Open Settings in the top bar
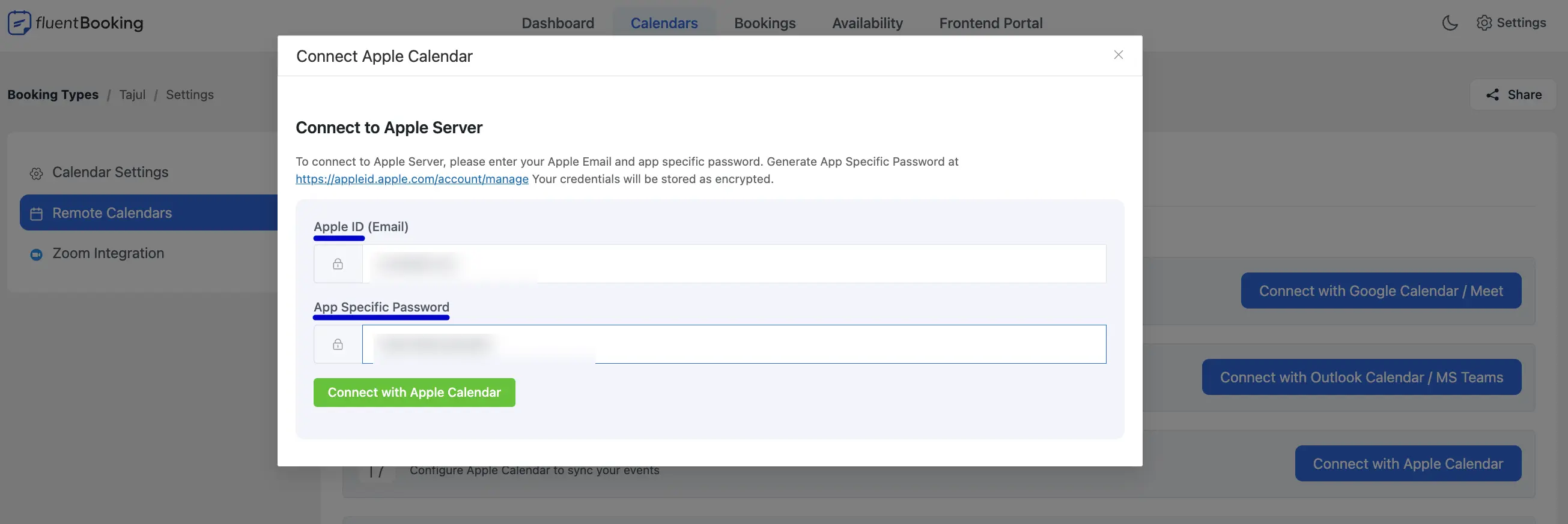 point(1511,23)
